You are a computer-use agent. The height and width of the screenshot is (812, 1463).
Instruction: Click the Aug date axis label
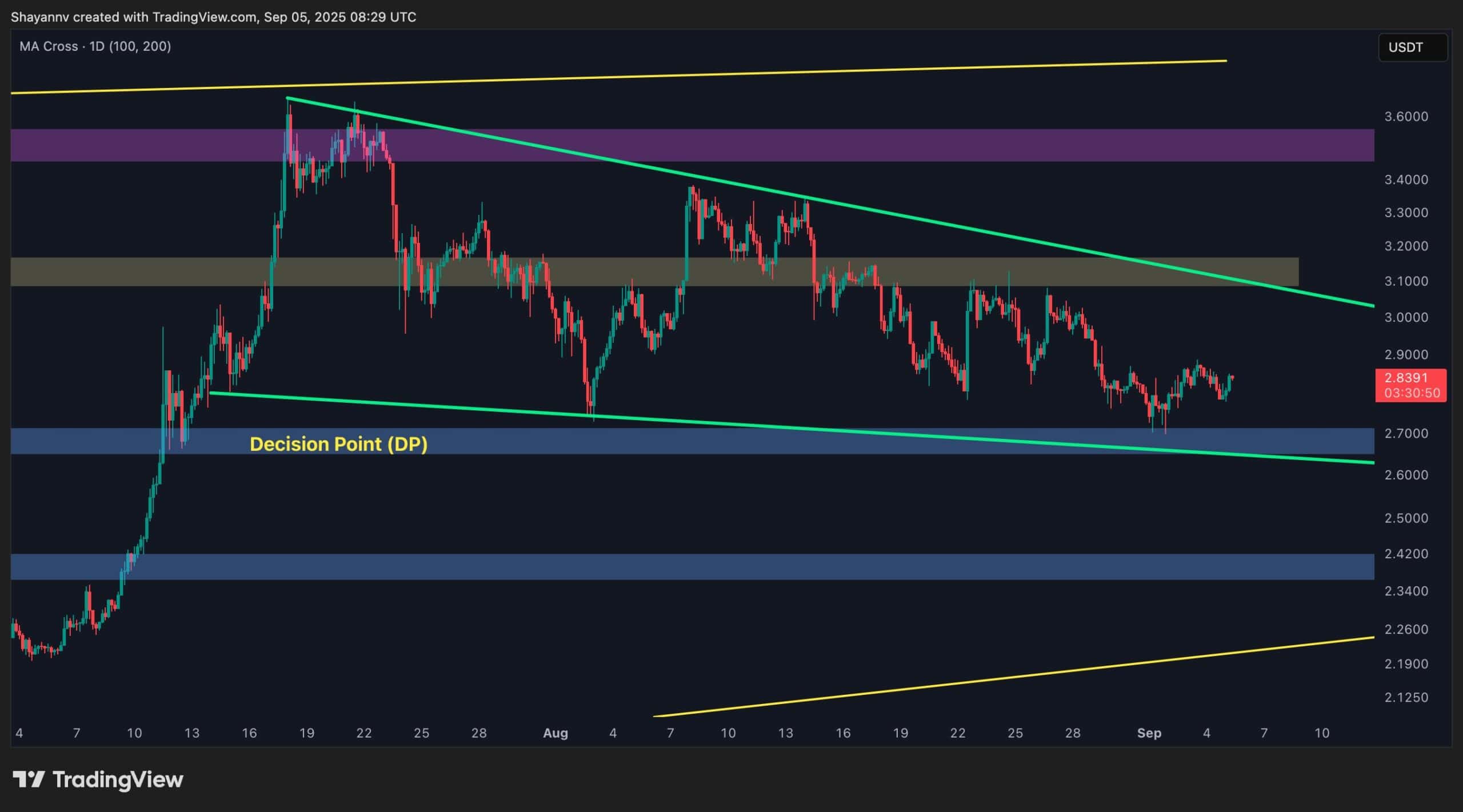click(x=555, y=733)
